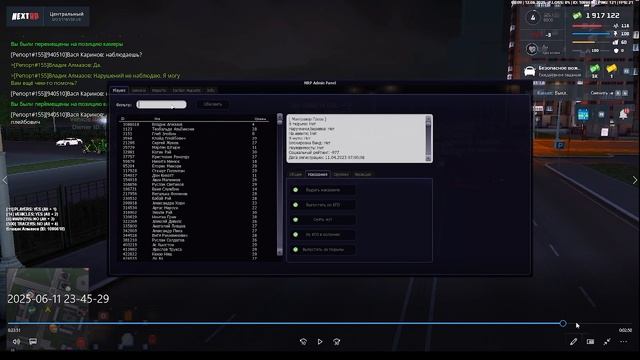Viewport: 640px width, 360px height.
Task: Open the third sub-tab after Наказания
Action: coord(341,174)
